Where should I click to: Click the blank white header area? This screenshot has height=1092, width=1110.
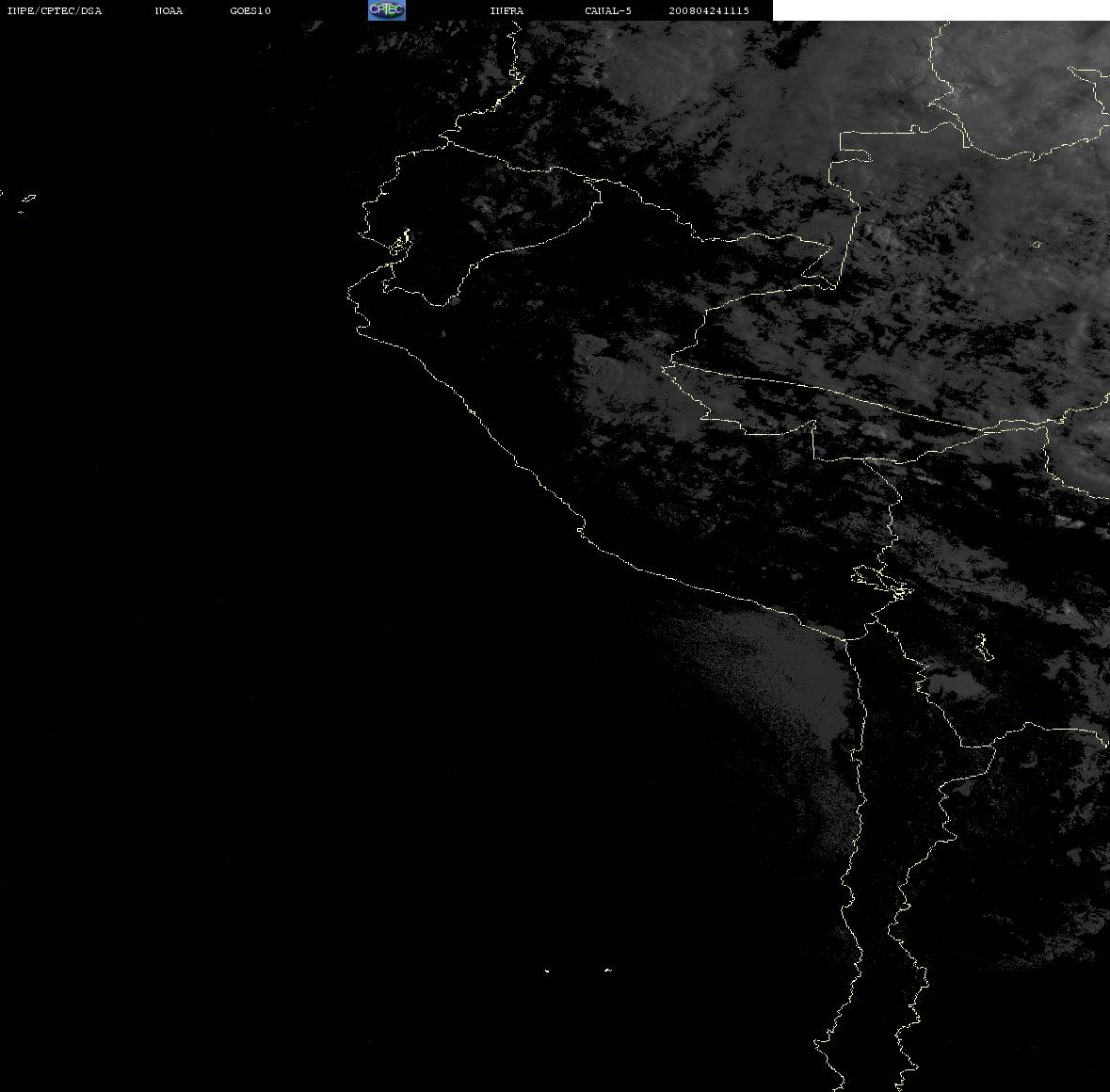pos(941,10)
